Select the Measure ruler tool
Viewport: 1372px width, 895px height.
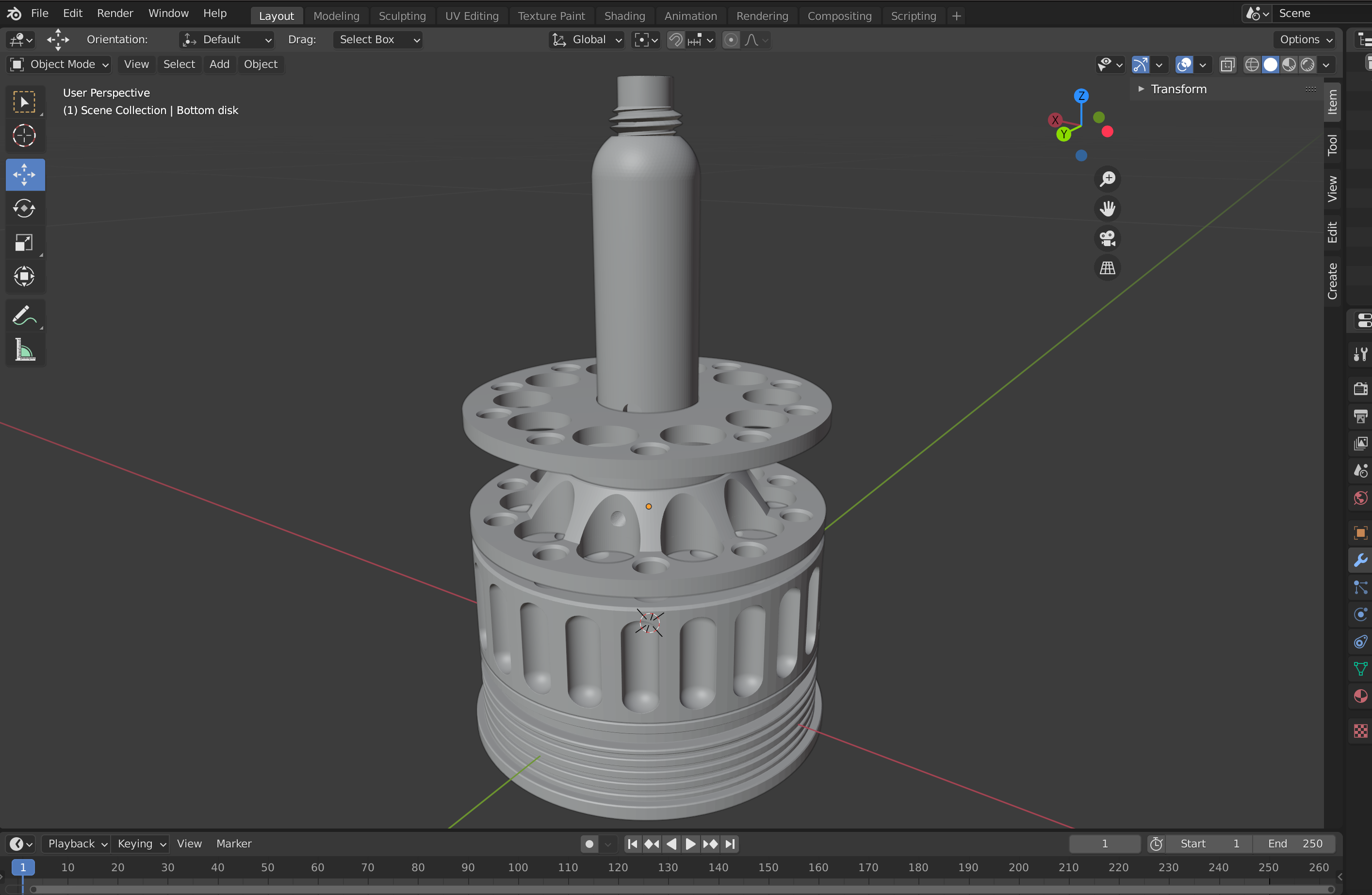coord(24,349)
